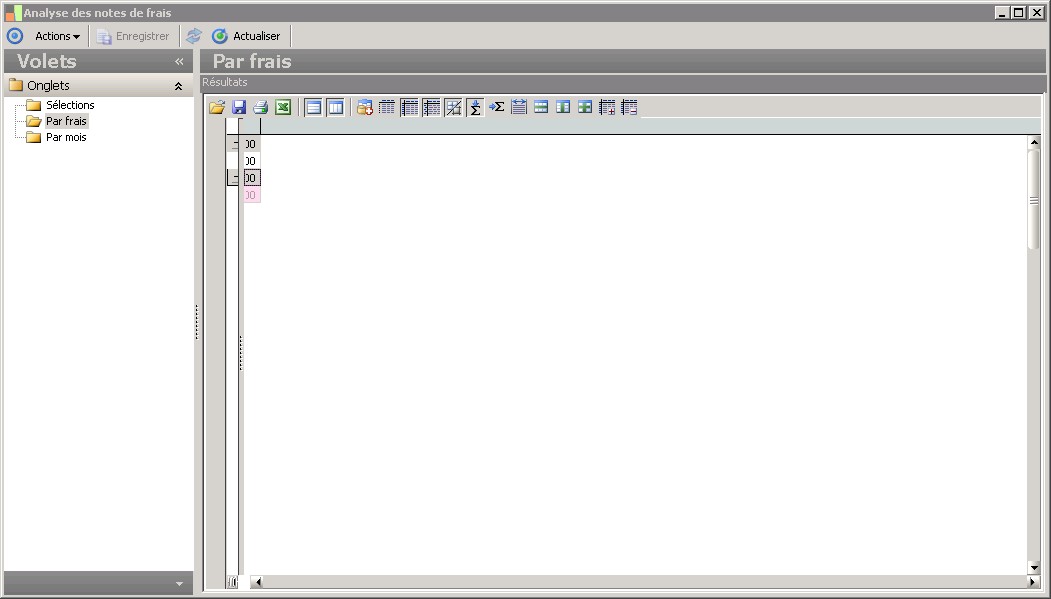Viewport: 1051px width, 599px height.
Task: Click the grid icon with minus sign
Action: 629,107
